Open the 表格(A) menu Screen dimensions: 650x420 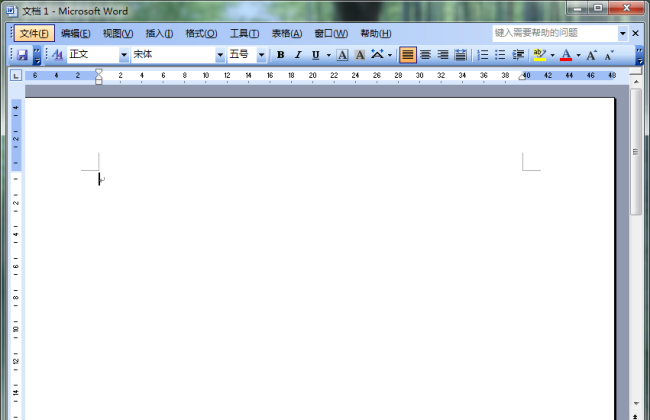287,34
